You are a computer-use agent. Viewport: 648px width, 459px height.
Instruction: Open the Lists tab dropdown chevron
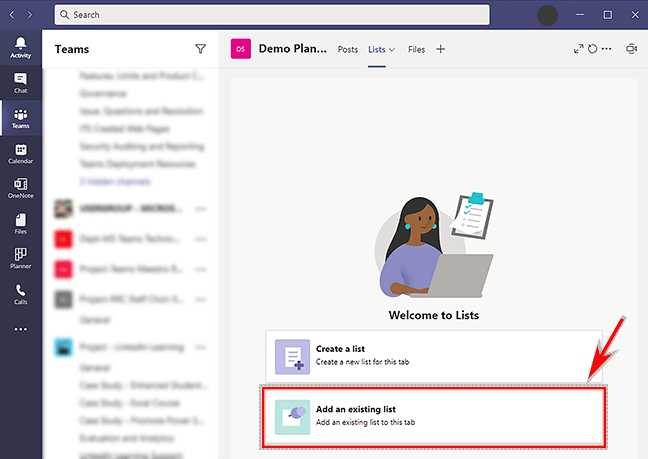click(392, 49)
